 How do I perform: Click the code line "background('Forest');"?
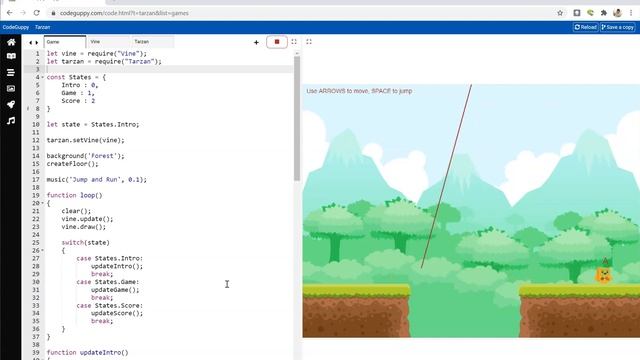point(85,156)
